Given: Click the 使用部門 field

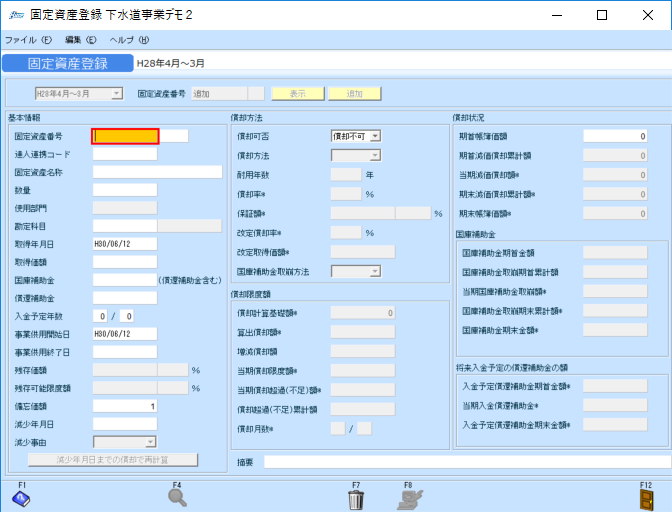Looking at the screenshot, I should click(x=125, y=208).
